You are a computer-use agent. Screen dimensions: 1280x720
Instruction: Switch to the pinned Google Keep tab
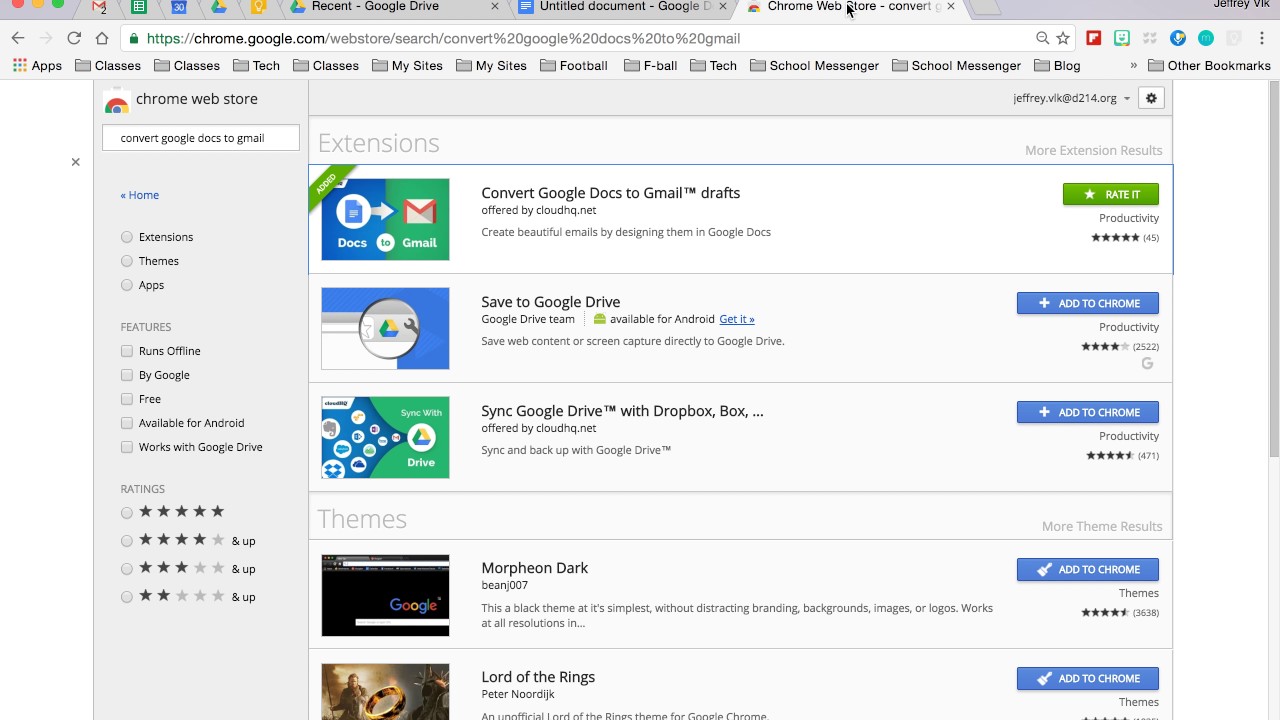tap(259, 7)
